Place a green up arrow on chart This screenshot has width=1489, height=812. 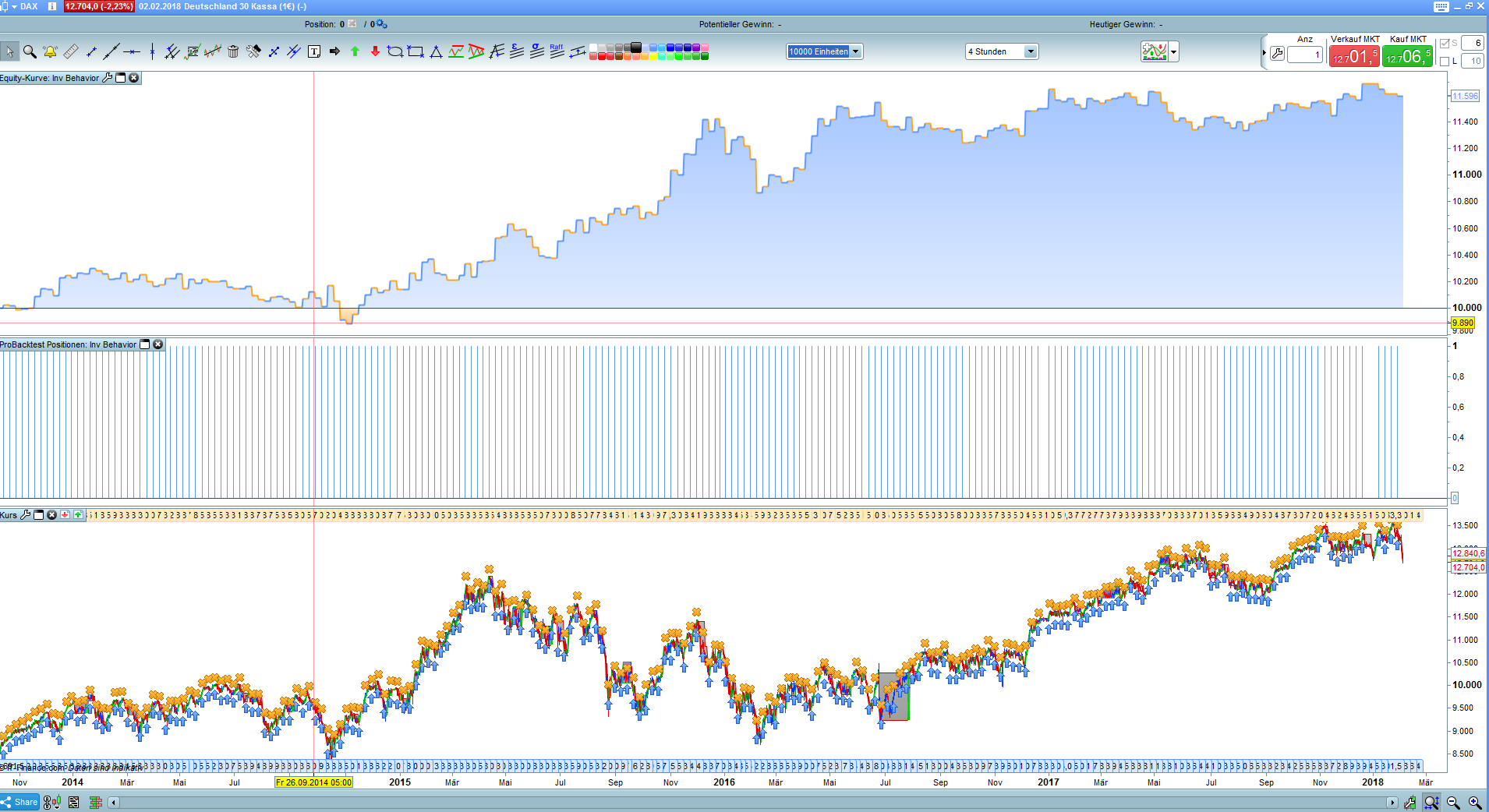[355, 52]
